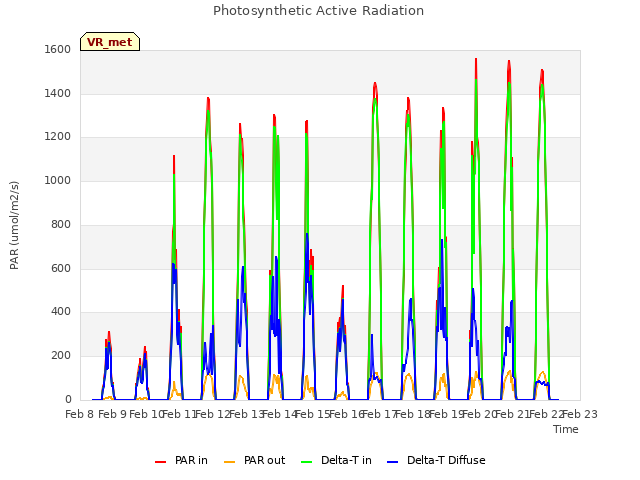Image resolution: width=640 pixels, height=480 pixels.
Task: Click the Feb 22 peak near 1500
Action: click(542, 71)
